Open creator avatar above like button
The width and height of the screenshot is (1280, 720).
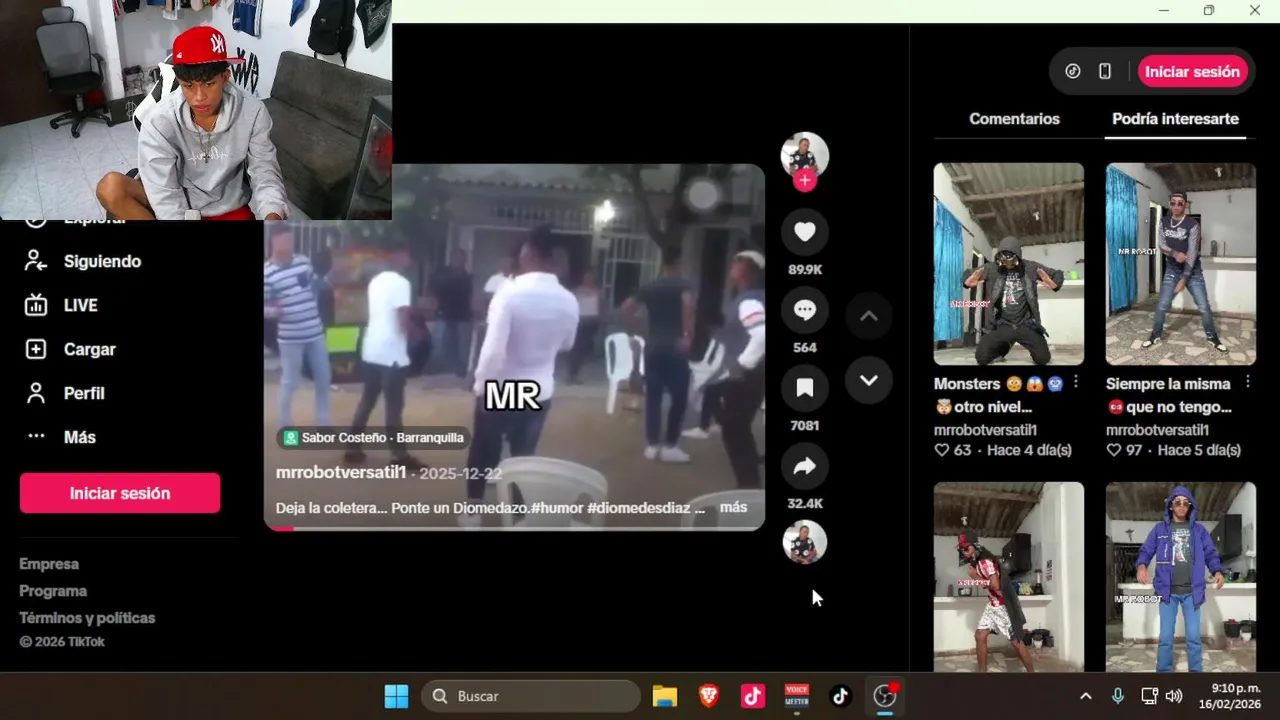805,156
